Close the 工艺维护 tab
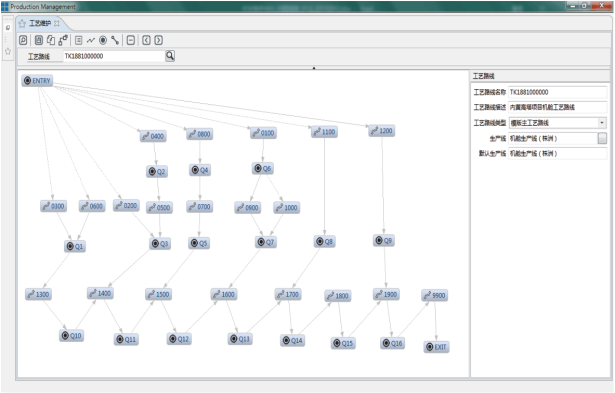This screenshot has height=393, width=615. point(56,24)
